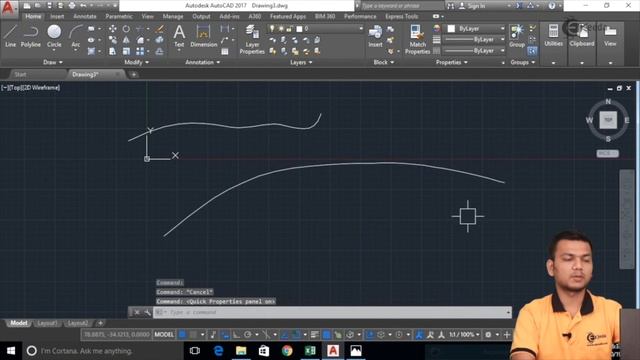Click the AutoCAD application menu logo
640x360 pixels.
8,8
